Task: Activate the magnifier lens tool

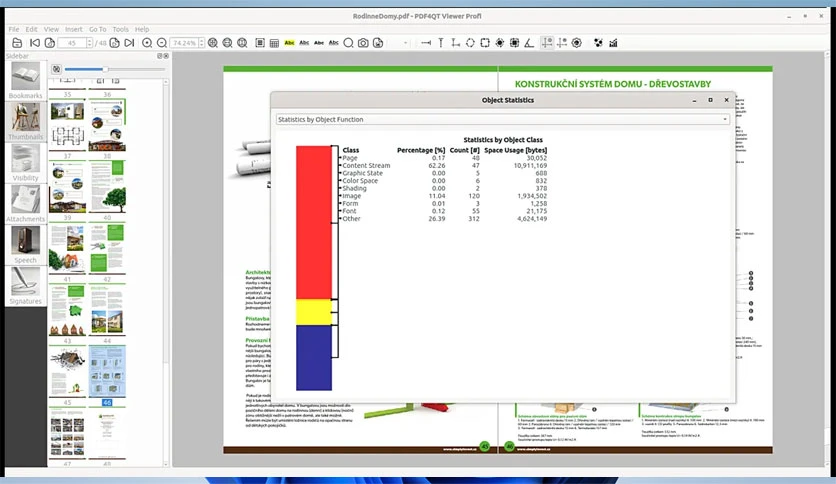Action: coord(349,43)
